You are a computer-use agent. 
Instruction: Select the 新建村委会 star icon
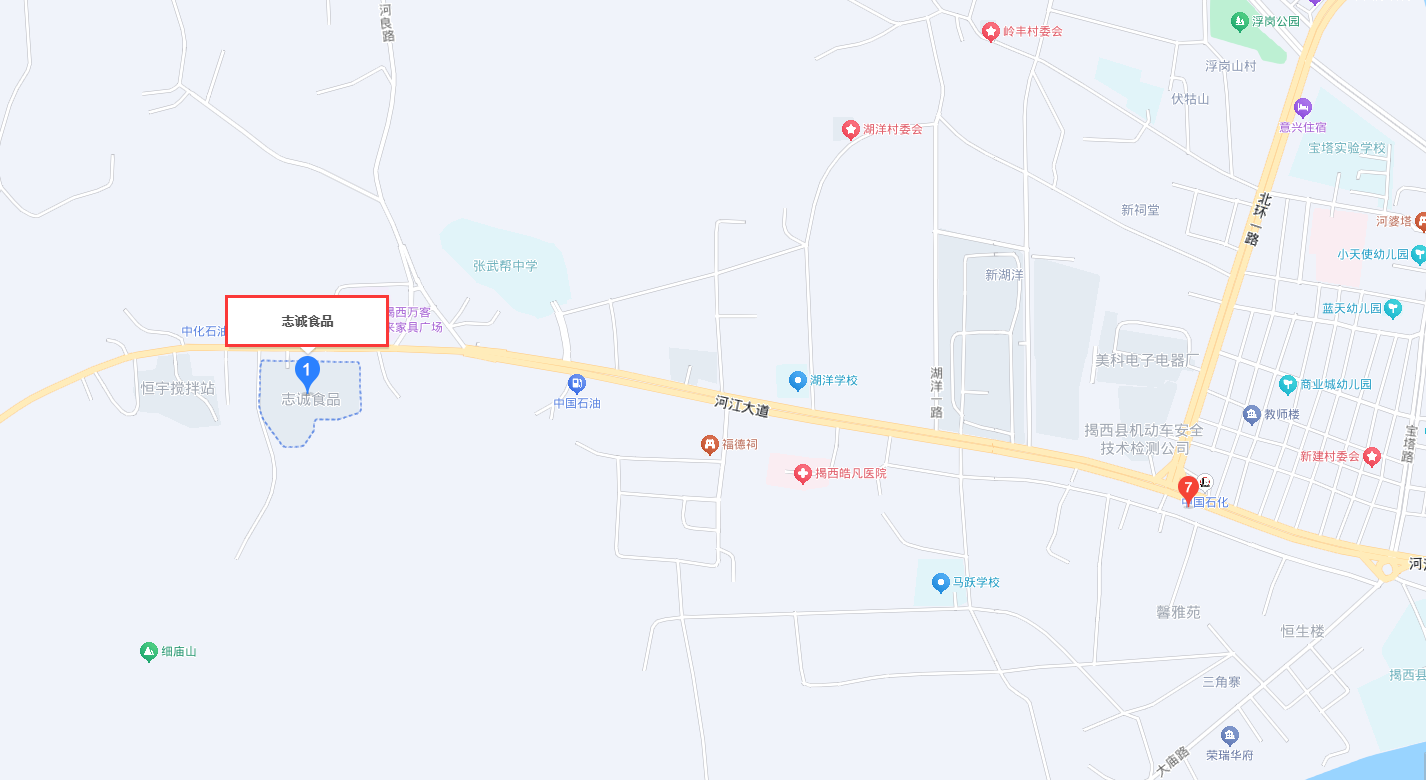point(1371,456)
